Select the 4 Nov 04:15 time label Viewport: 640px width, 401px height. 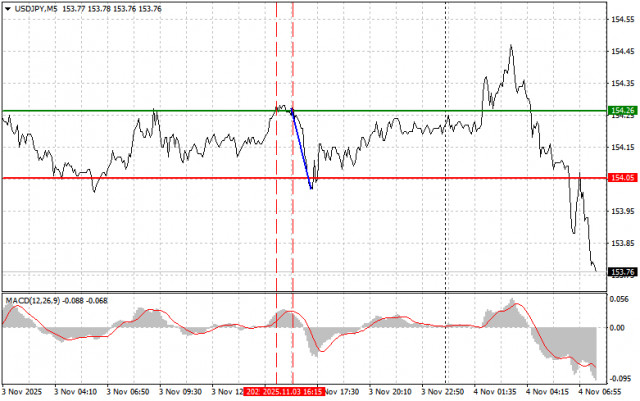click(x=547, y=392)
